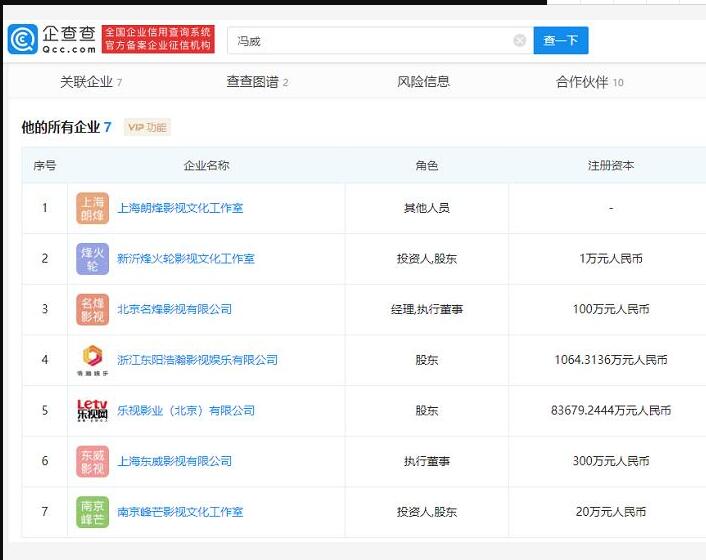Viewport: 706px width, 560px height.
Task: Open 南京峰芒影视文化工作室 company link
Action: tap(180, 512)
